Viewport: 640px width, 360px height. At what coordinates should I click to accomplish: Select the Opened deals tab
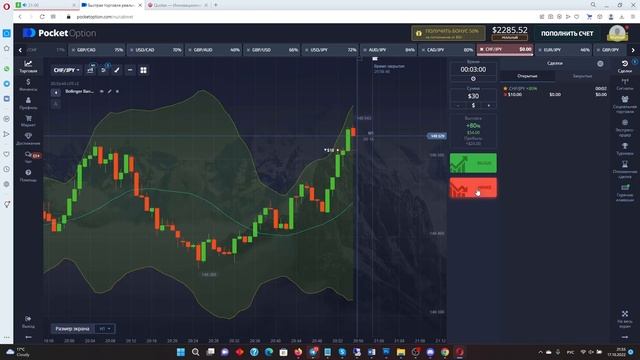(527, 76)
